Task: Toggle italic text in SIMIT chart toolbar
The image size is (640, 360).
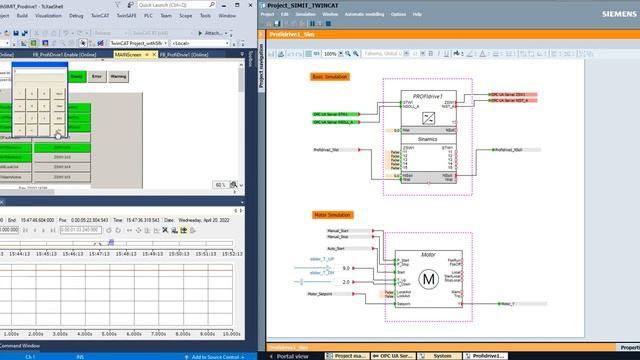Action: click(438, 53)
